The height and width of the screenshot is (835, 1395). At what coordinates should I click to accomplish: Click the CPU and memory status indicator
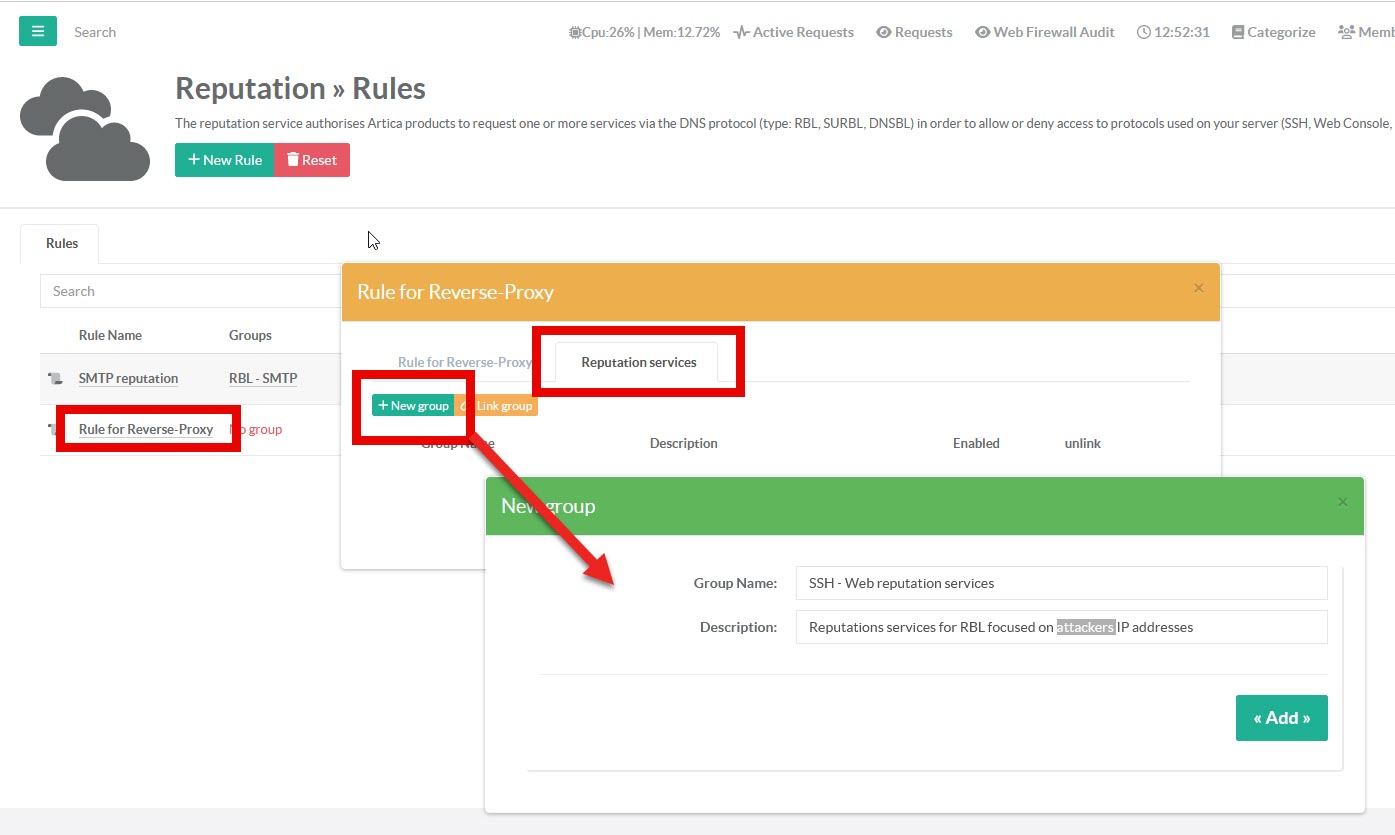coord(644,32)
